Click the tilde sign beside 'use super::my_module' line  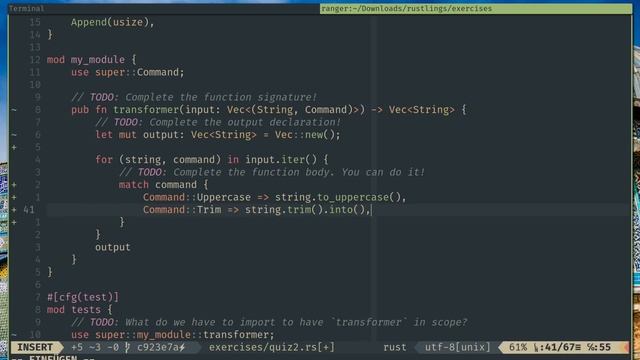tap(14, 335)
